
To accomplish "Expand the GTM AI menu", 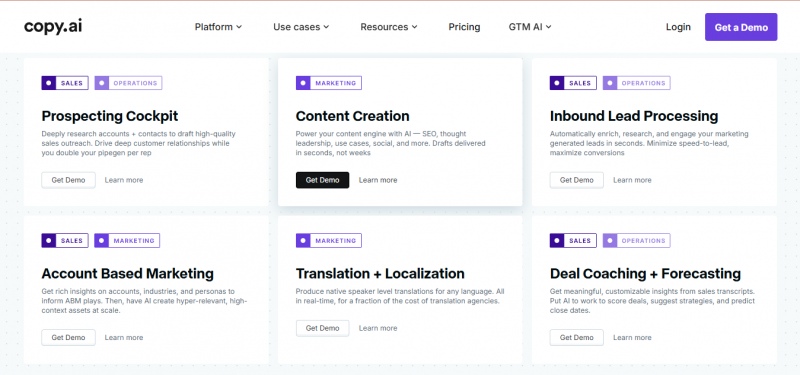I will (x=530, y=27).
